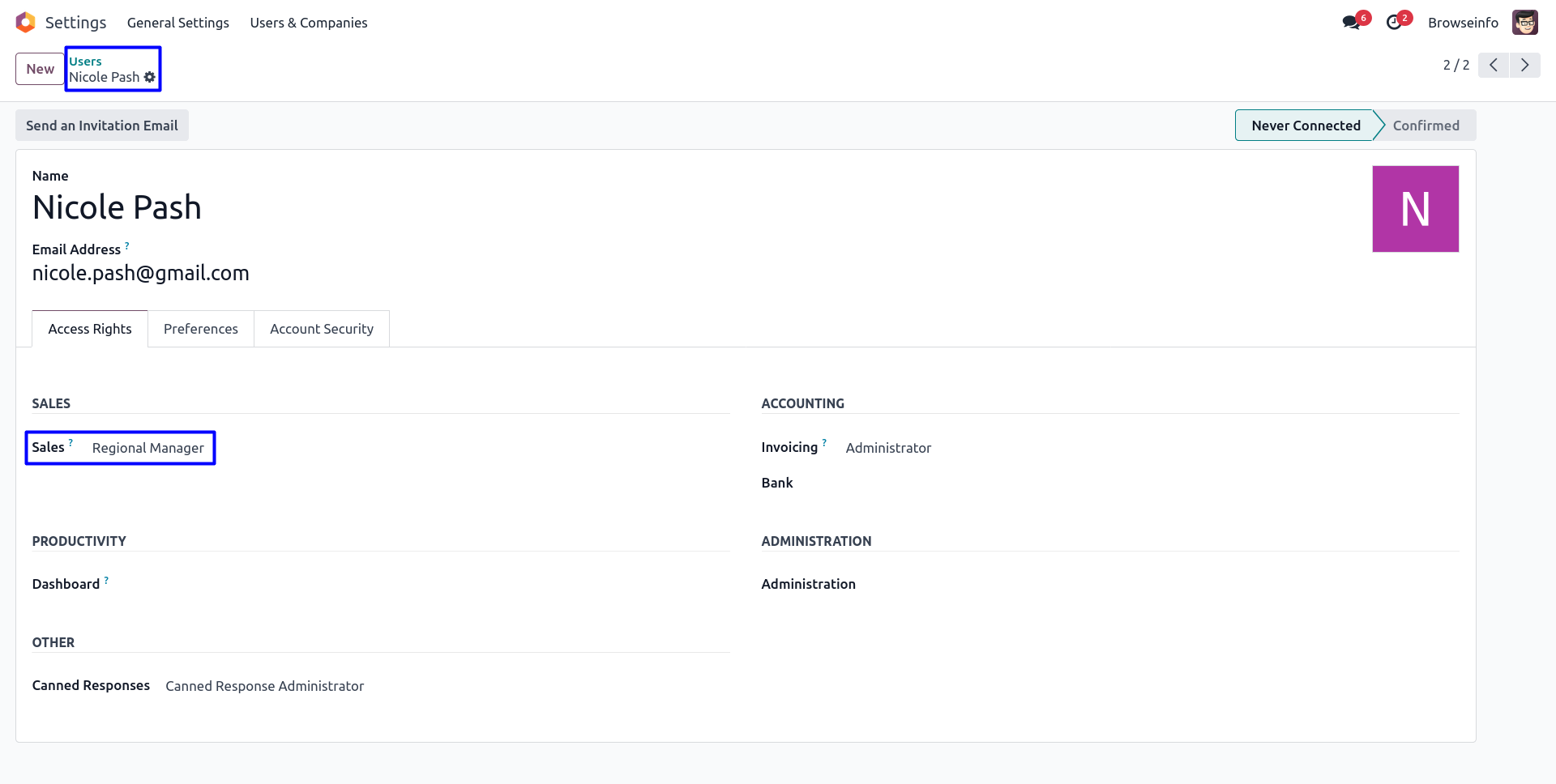
Task: Open the activities clock icon
Action: [x=1394, y=23]
